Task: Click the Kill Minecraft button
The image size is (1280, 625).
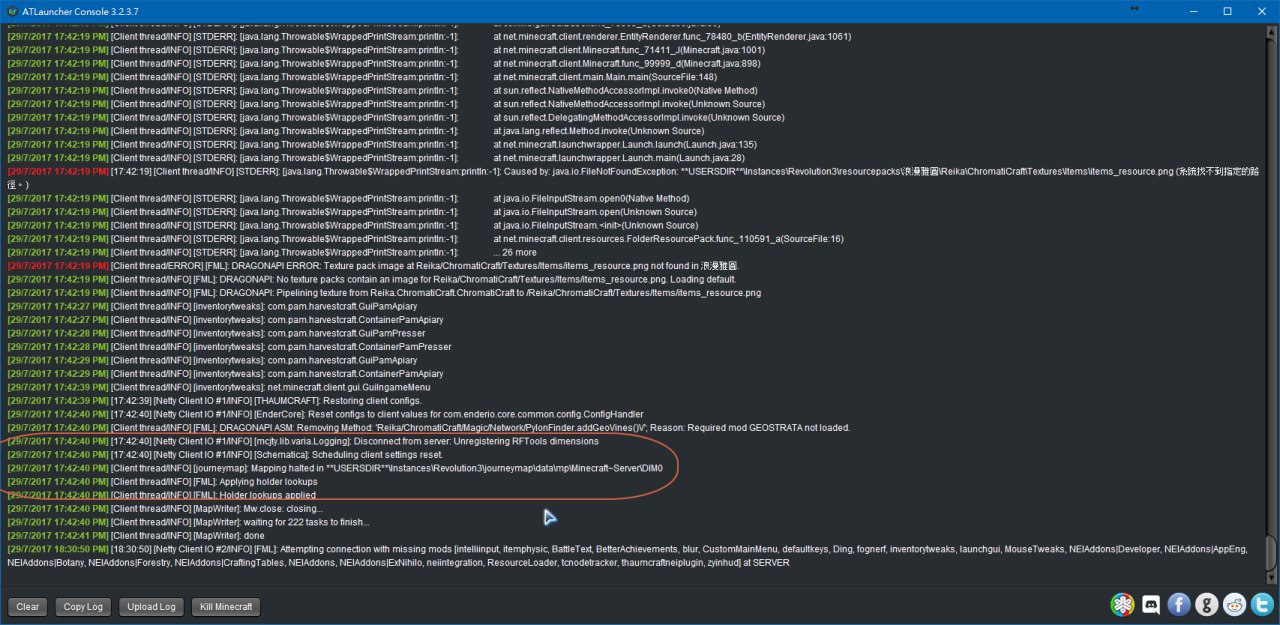Action: [226, 607]
